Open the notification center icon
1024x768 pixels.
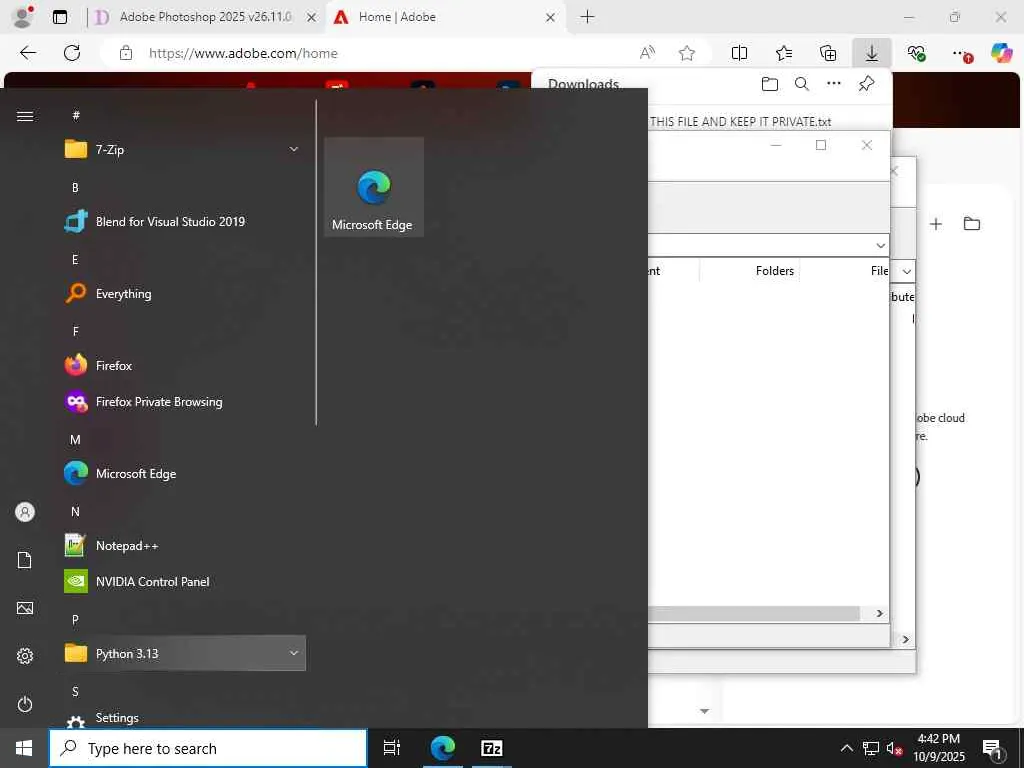992,749
